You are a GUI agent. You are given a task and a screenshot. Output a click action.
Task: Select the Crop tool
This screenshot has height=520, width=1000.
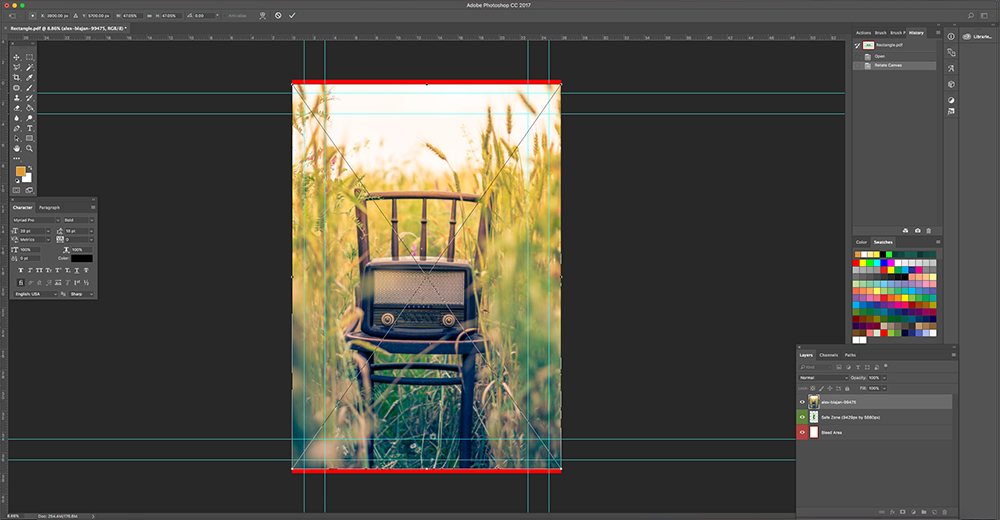tap(17, 77)
